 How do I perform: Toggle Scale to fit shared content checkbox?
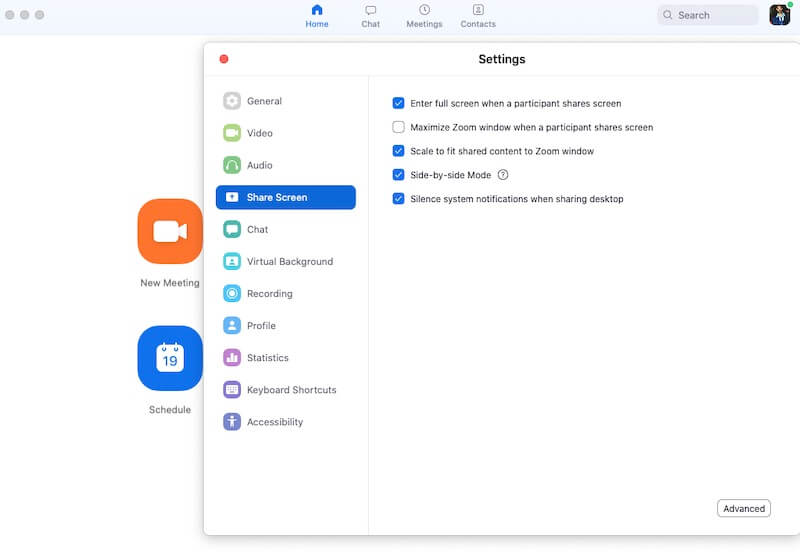[x=398, y=151]
